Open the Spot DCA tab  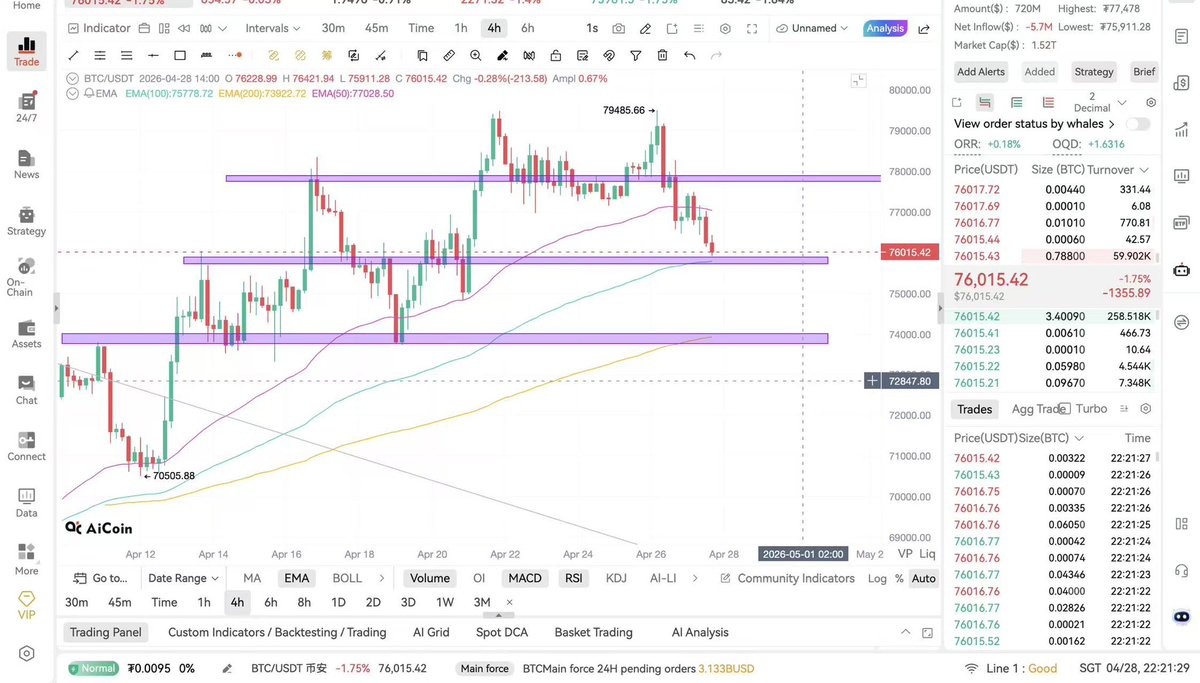coord(502,632)
